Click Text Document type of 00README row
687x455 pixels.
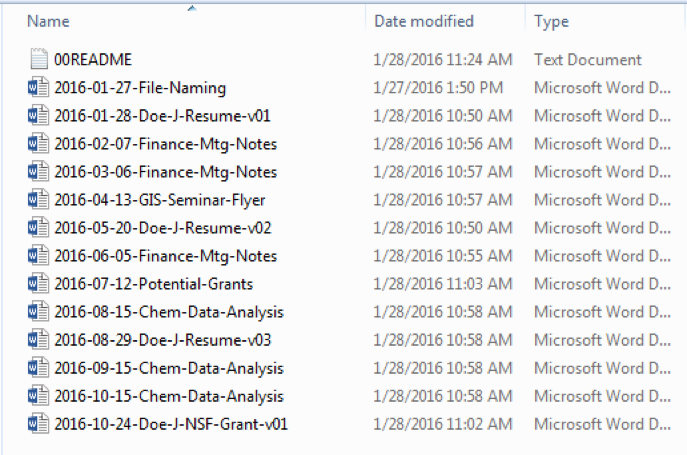coord(588,60)
